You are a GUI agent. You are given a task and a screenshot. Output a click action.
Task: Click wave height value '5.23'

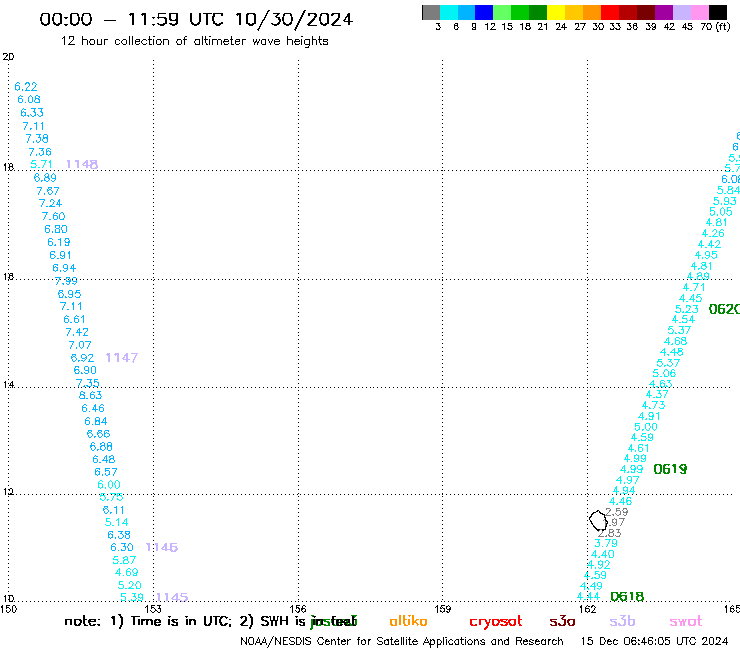click(687, 309)
